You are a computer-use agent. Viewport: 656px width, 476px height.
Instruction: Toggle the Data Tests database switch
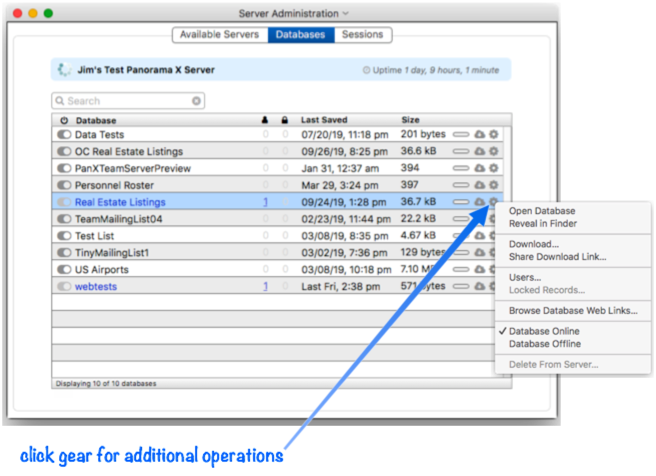tap(64, 134)
